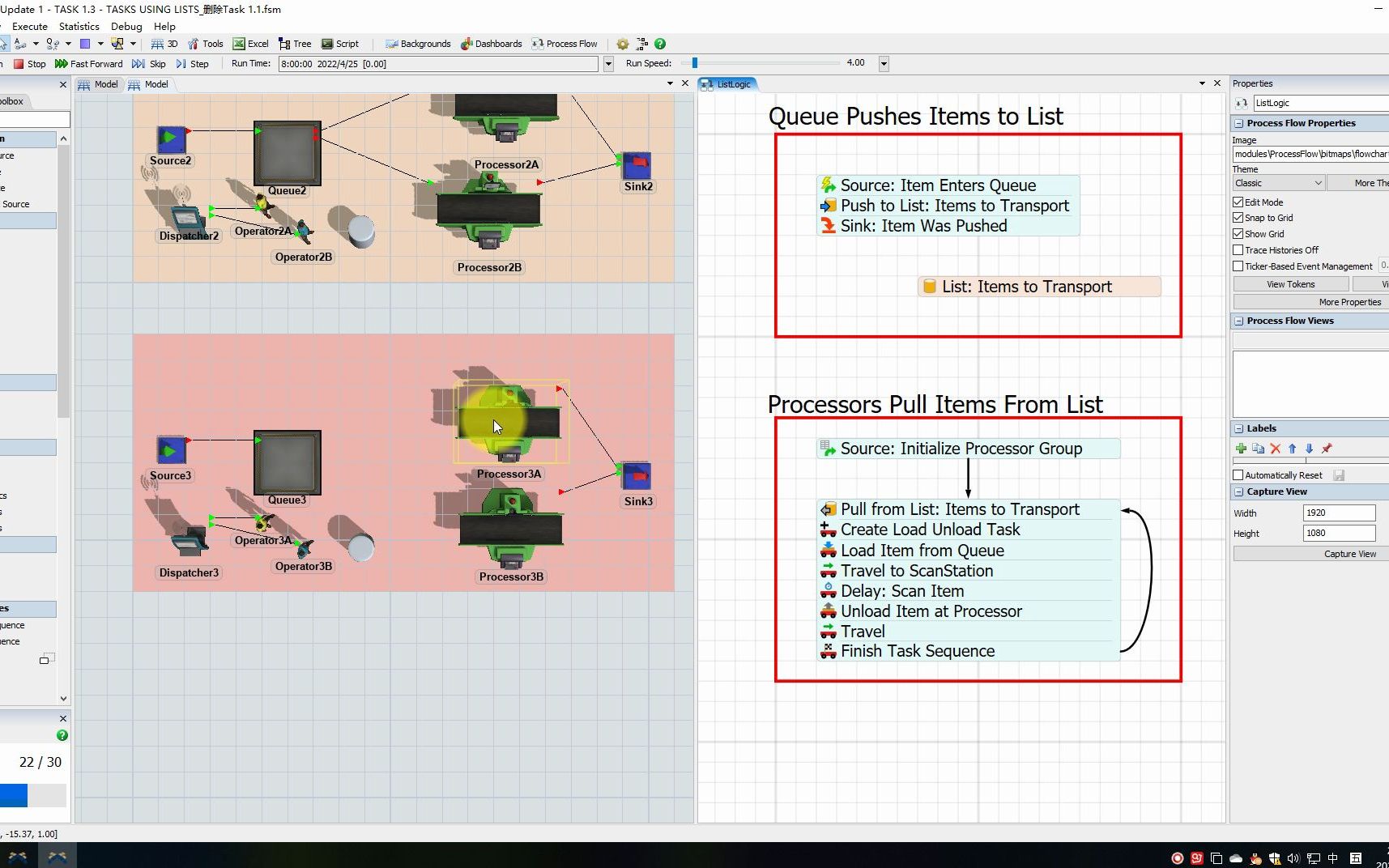The height and width of the screenshot is (868, 1389).
Task: Open the Dashboards tool icon
Action: (491, 44)
